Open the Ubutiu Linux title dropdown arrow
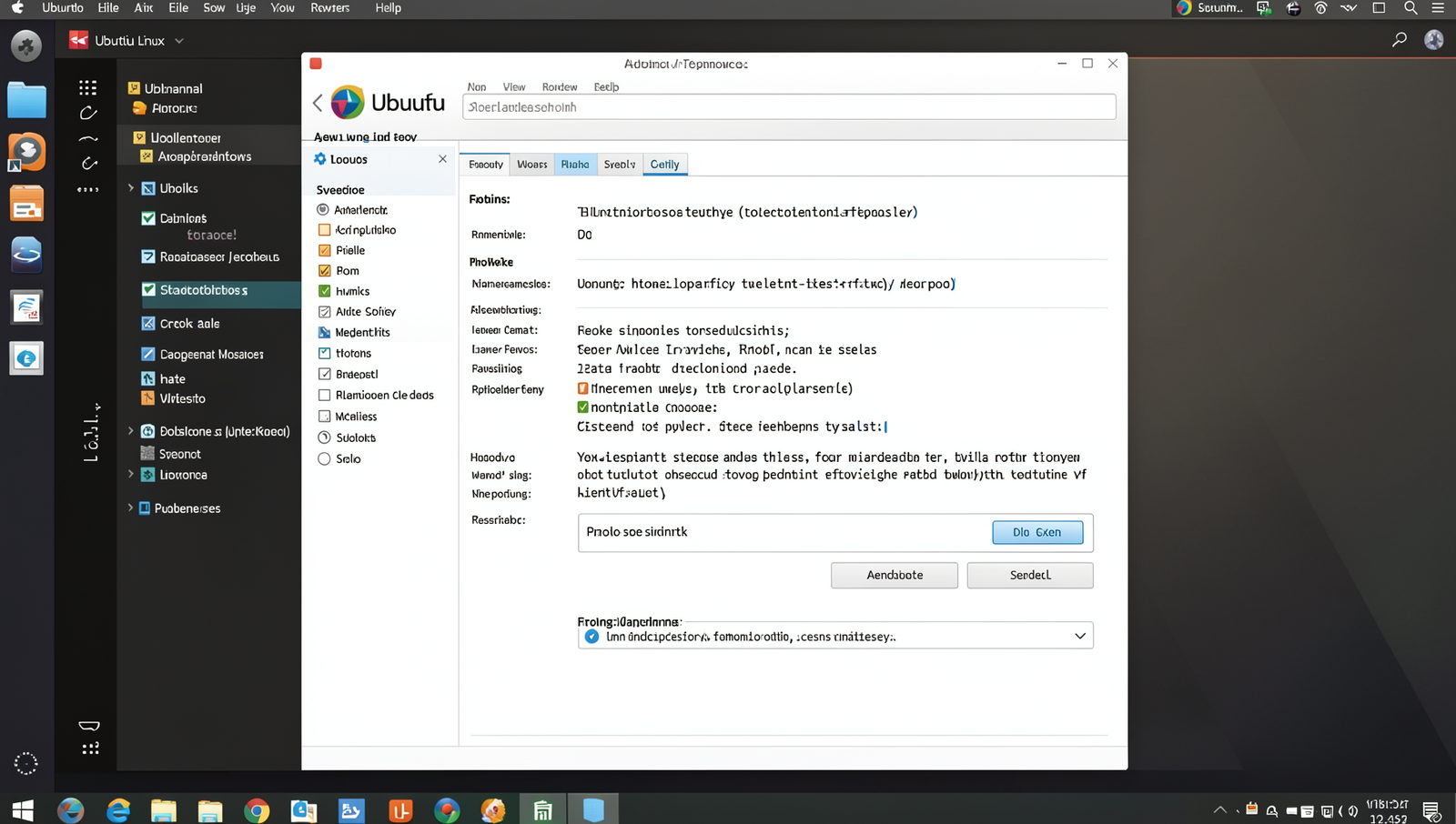This screenshot has height=824, width=1456. click(179, 41)
